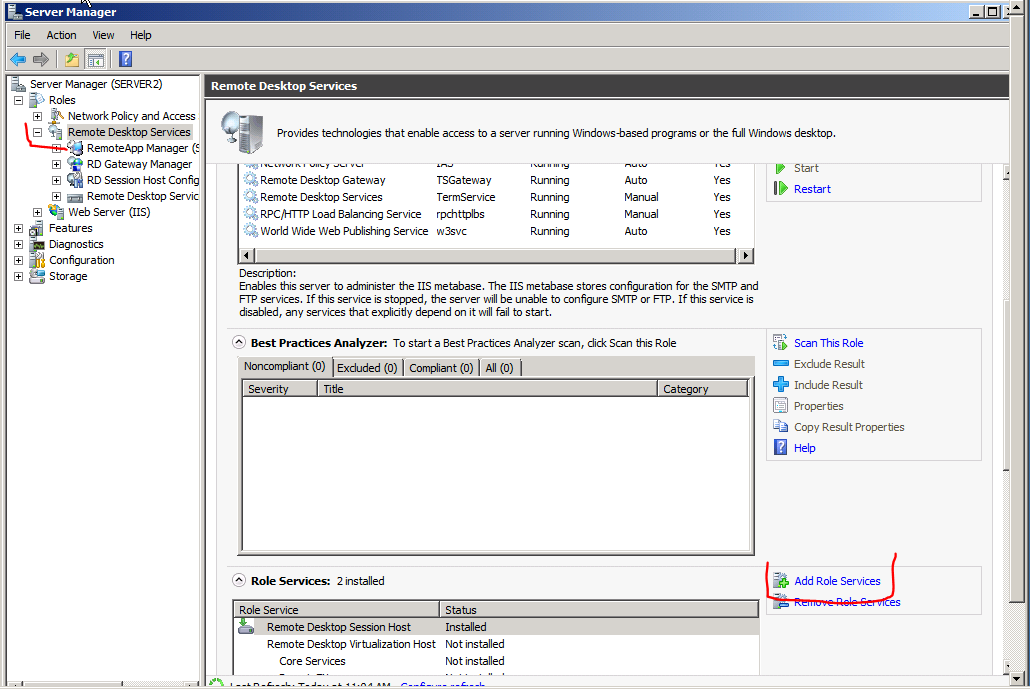The height and width of the screenshot is (689, 1030).
Task: Click the Up one level folder icon
Action: [x=72, y=60]
